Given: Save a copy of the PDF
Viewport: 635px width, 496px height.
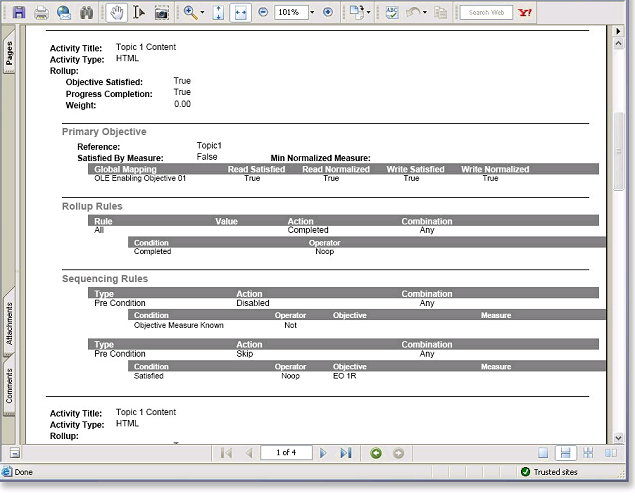Looking at the screenshot, I should (19, 12).
